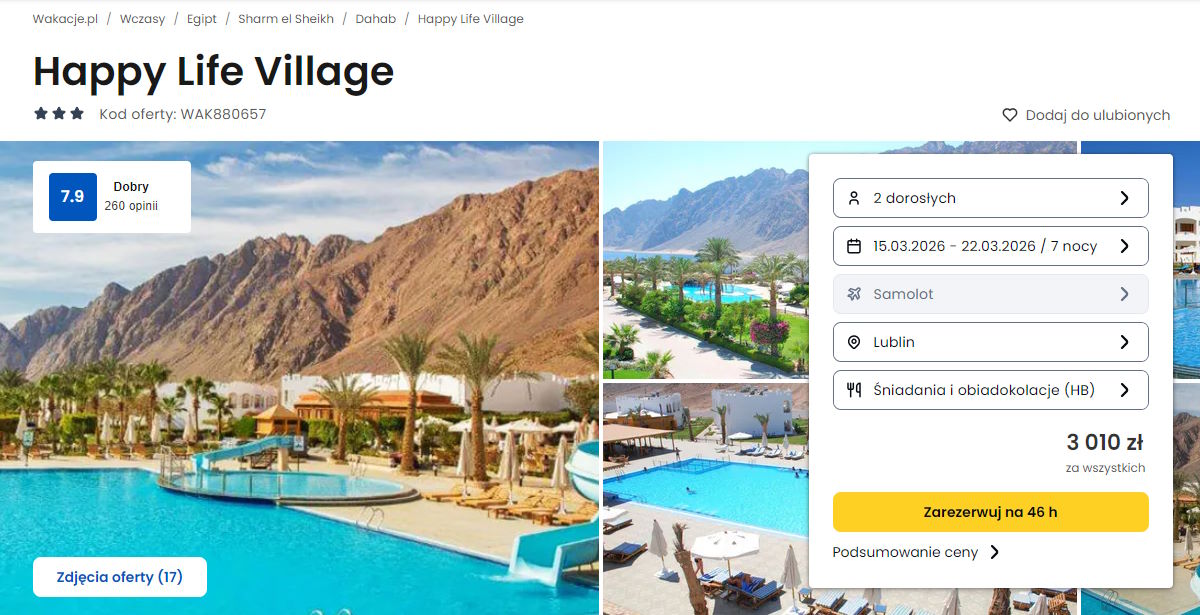1200x615 pixels.
Task: Expand the 2 dorosłych traveler selector
Action: pyautogui.click(x=991, y=198)
